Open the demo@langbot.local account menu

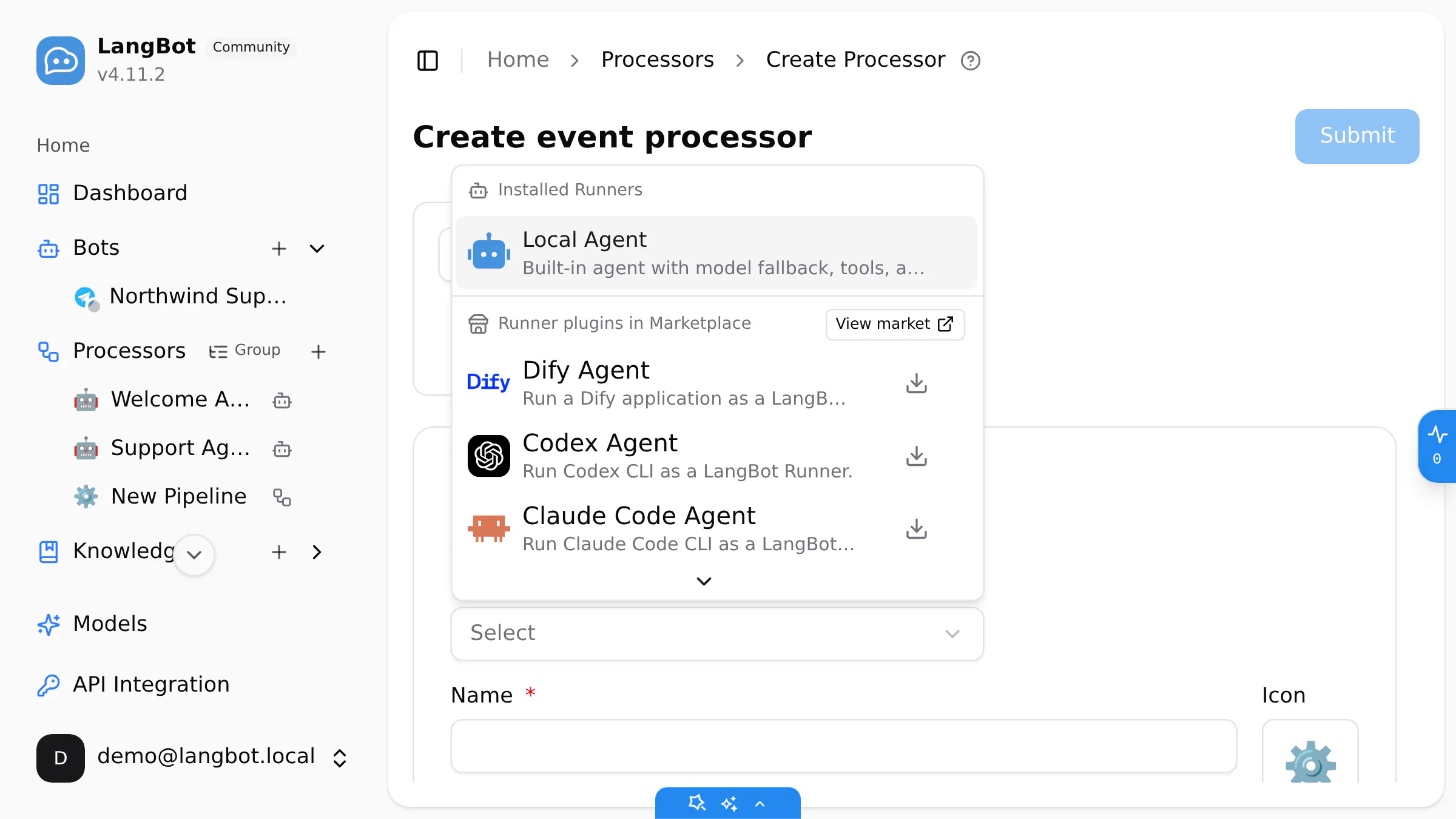tap(193, 758)
